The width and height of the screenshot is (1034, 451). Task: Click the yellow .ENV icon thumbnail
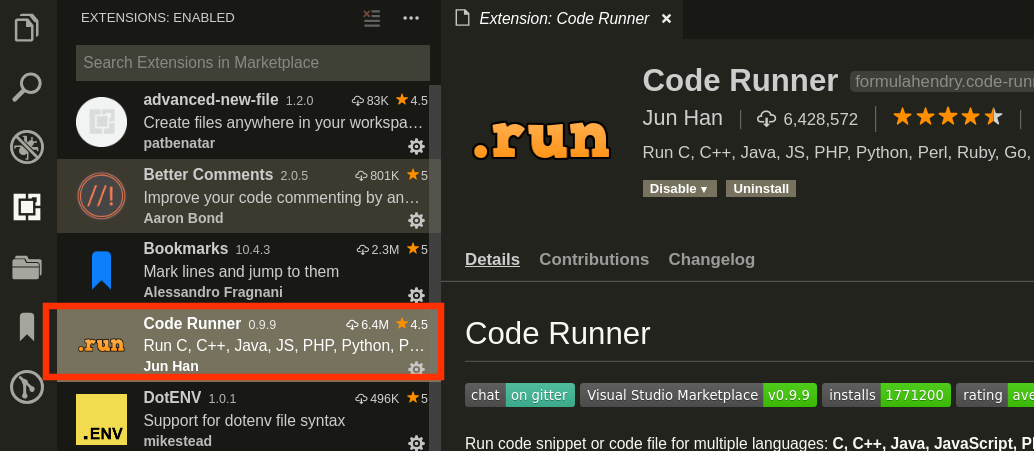pyautogui.click(x=102, y=419)
